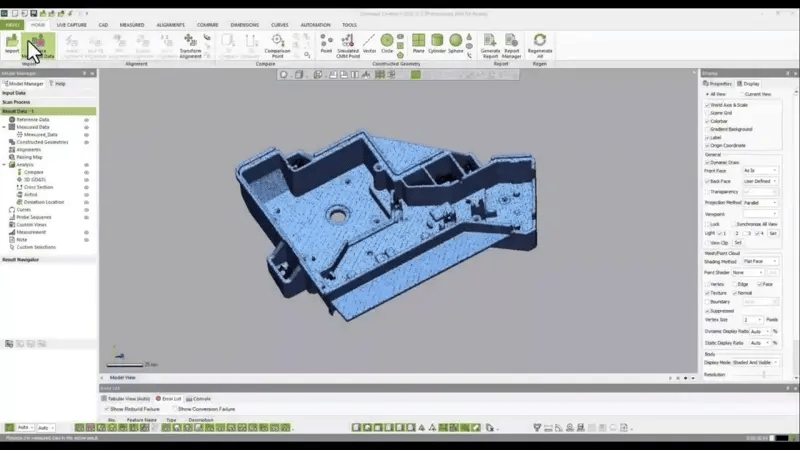Open the Projection Method dropdown
This screenshot has height=450, width=800.
click(760, 203)
